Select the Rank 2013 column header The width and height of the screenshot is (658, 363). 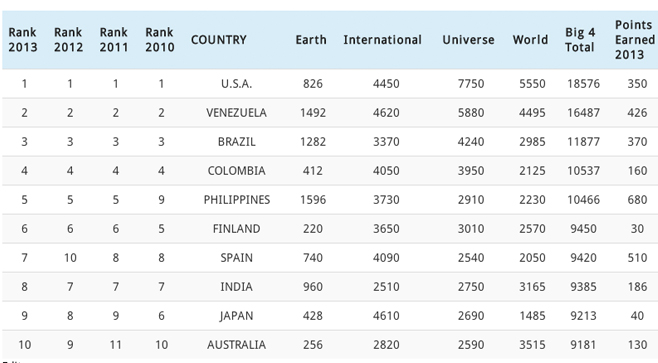tap(23, 40)
